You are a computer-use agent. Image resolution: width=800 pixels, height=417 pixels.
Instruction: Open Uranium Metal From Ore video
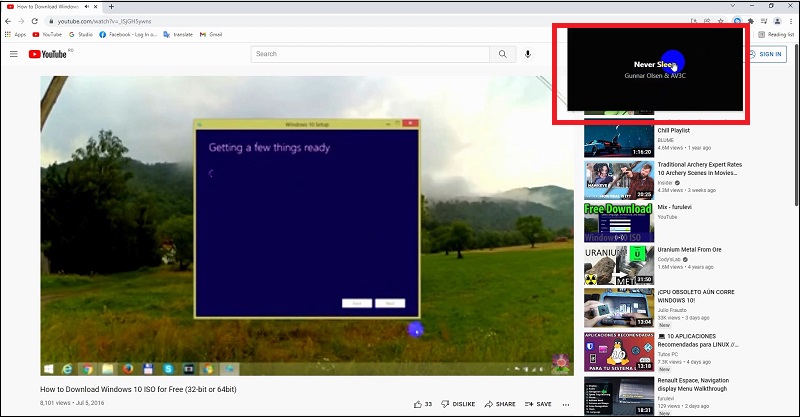pyautogui.click(x=619, y=265)
